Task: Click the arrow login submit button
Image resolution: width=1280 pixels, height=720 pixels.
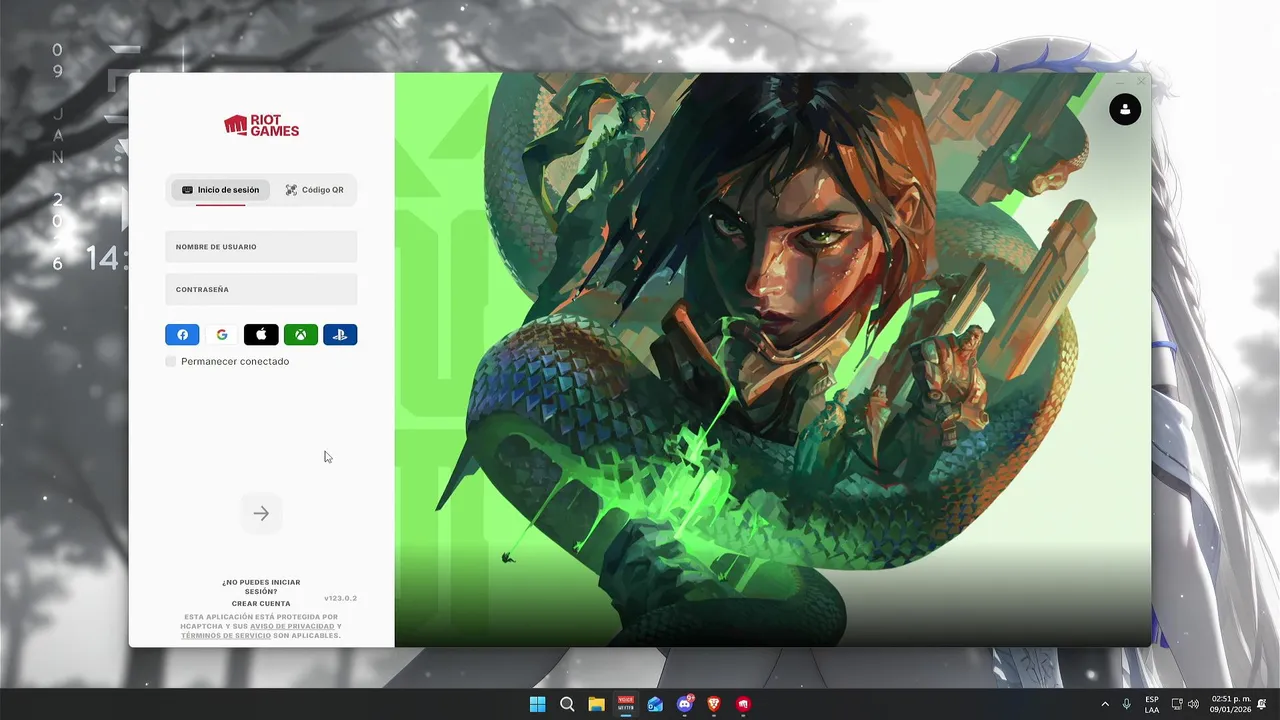Action: [x=261, y=513]
